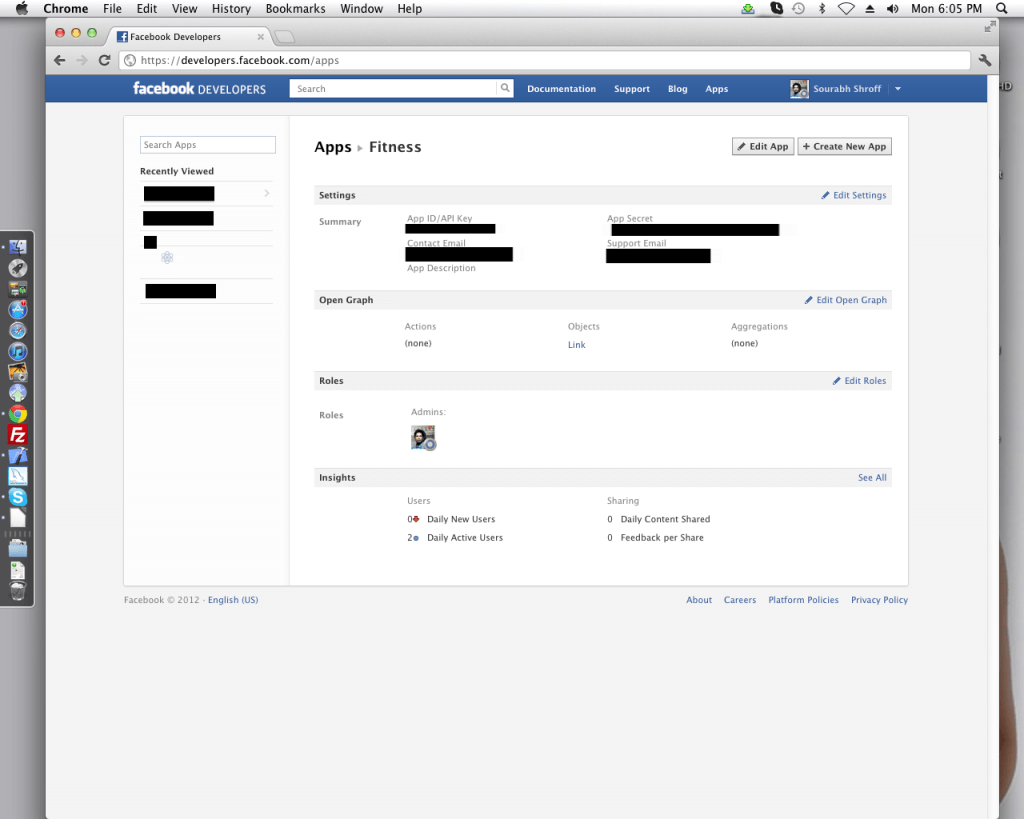
Task: Click the Spotlight search icon in menu bar
Action: (x=1002, y=8)
